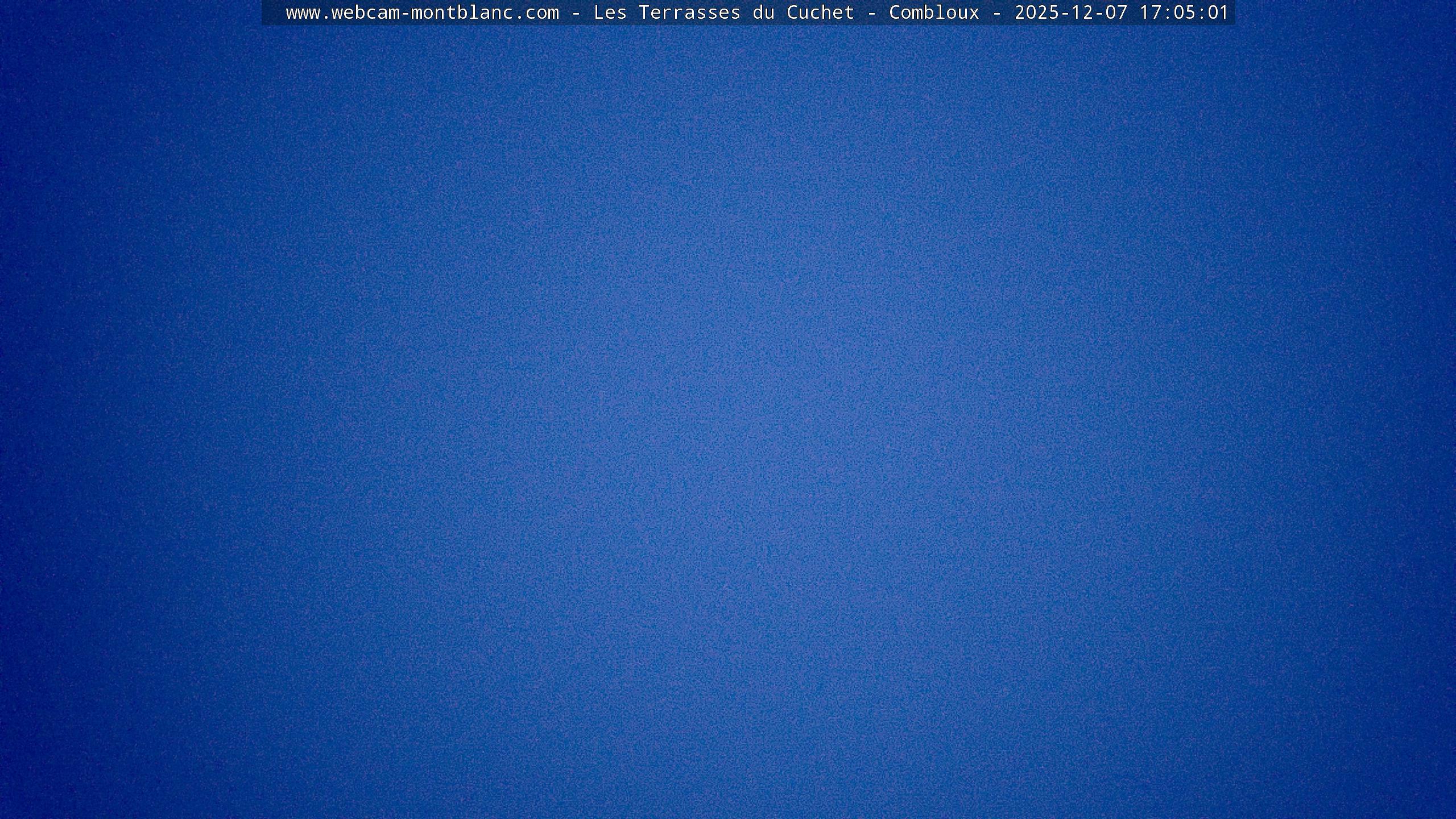Image resolution: width=1456 pixels, height=819 pixels.
Task: Click the dash between URL and 'Les'
Action: click(x=576, y=13)
